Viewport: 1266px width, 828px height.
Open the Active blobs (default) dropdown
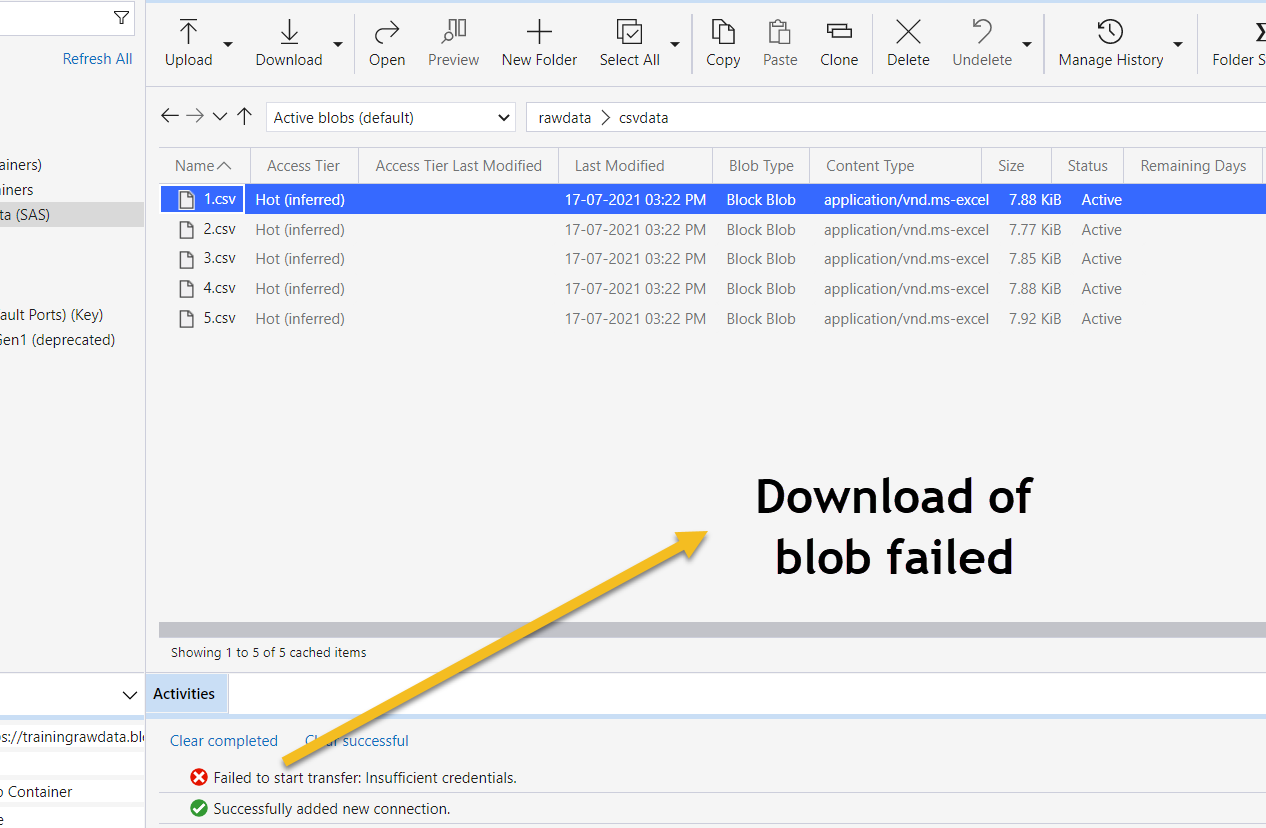(391, 118)
